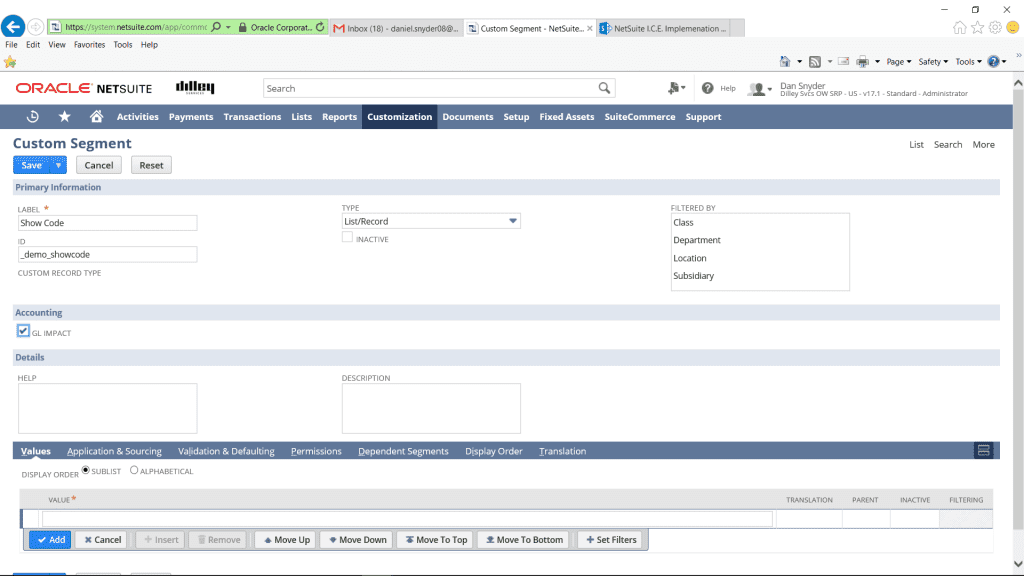The height and width of the screenshot is (576, 1024).
Task: Uncheck the GL Impact checkbox
Action: (23, 331)
